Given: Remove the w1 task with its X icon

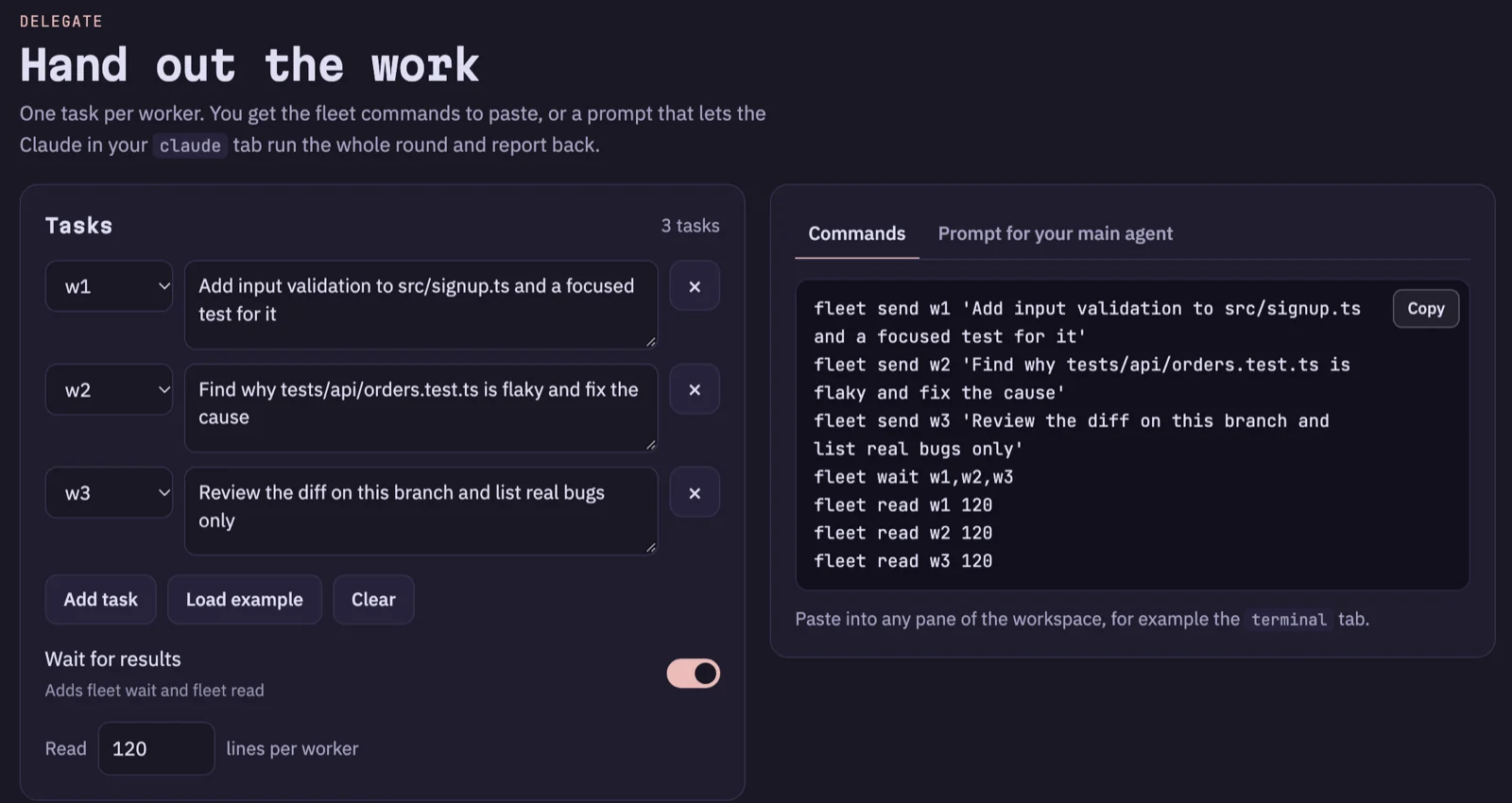Looking at the screenshot, I should click(x=695, y=286).
